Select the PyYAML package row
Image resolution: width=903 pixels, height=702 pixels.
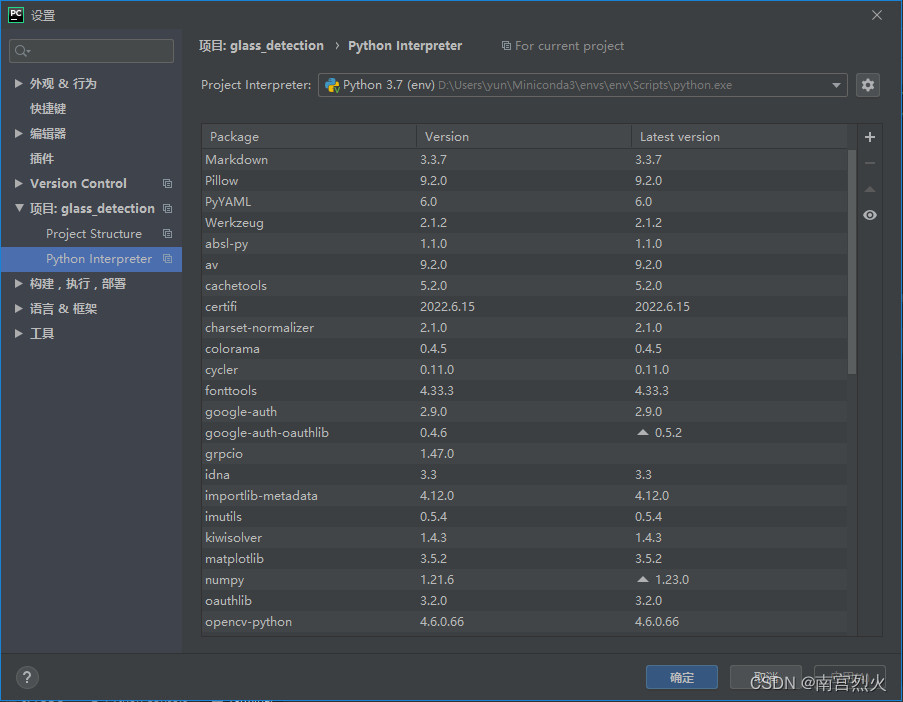click(x=525, y=202)
